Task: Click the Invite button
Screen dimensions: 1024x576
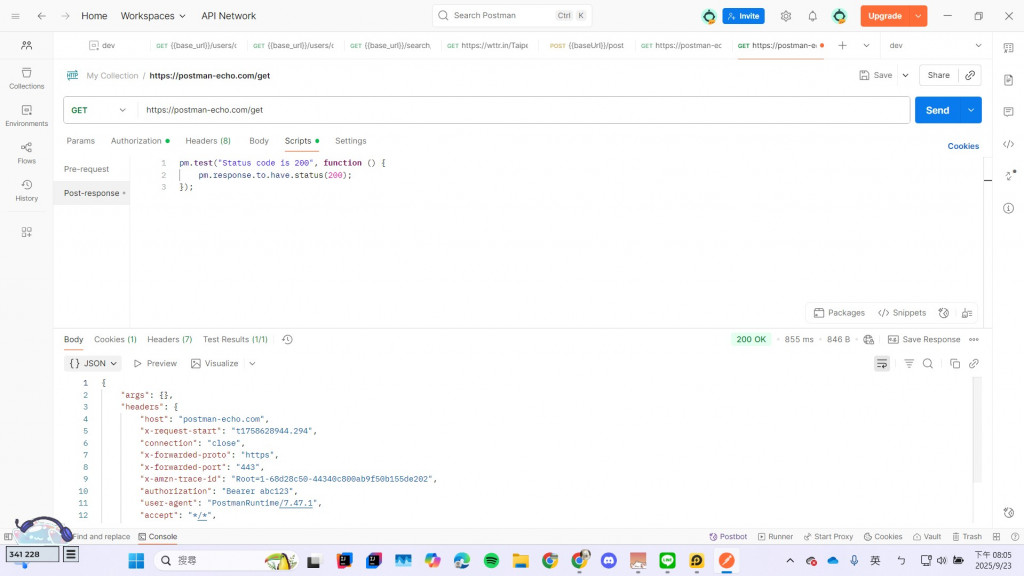Action: point(743,16)
